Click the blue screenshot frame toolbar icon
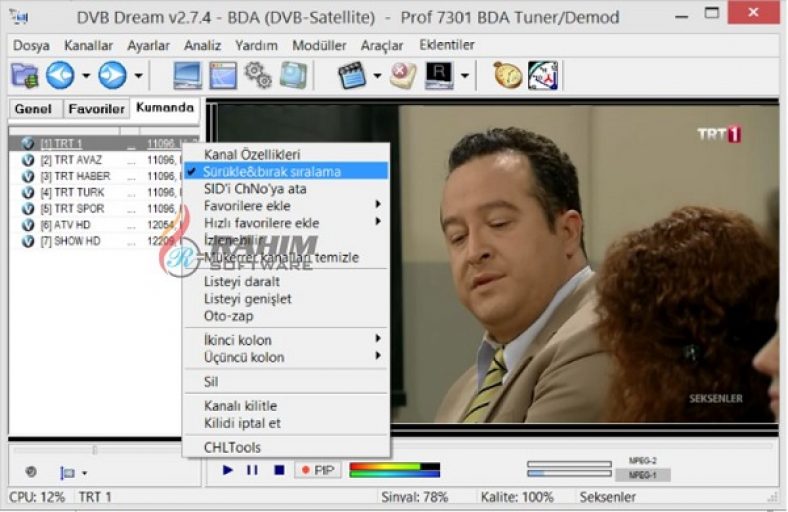 click(293, 75)
